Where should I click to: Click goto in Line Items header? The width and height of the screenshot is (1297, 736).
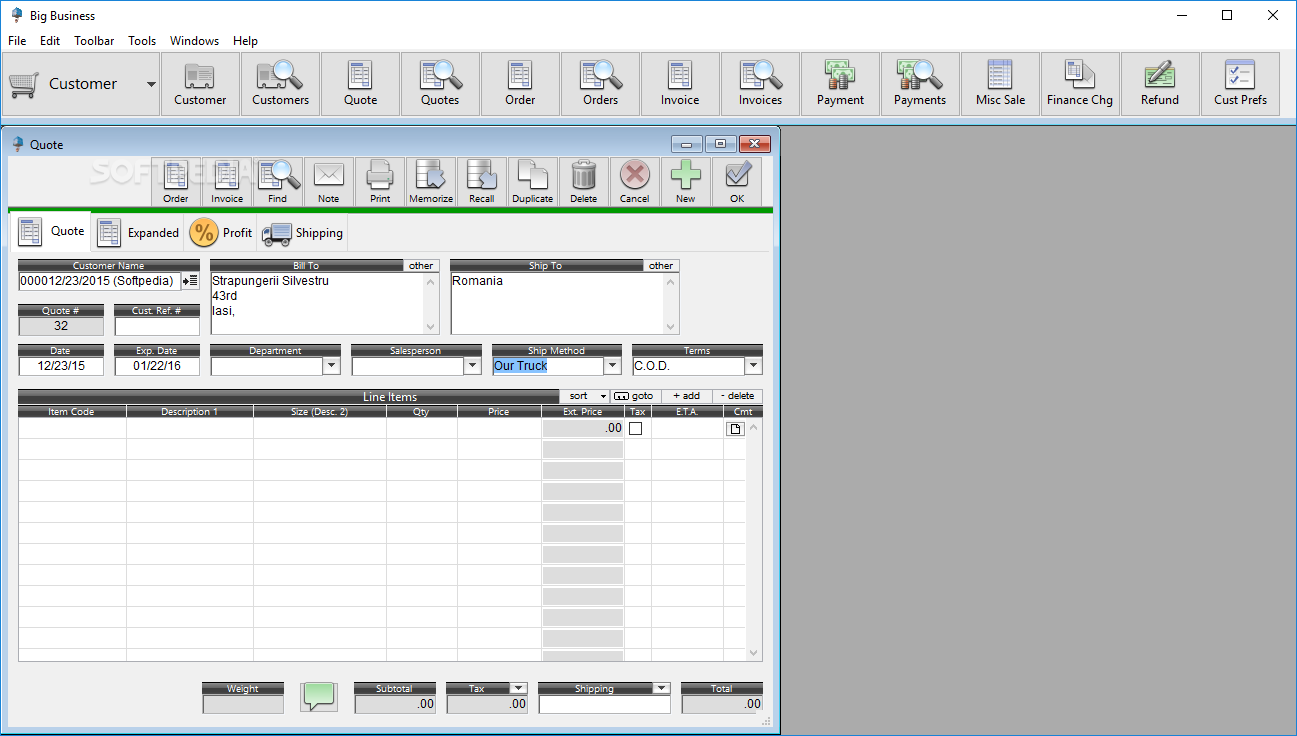634,396
